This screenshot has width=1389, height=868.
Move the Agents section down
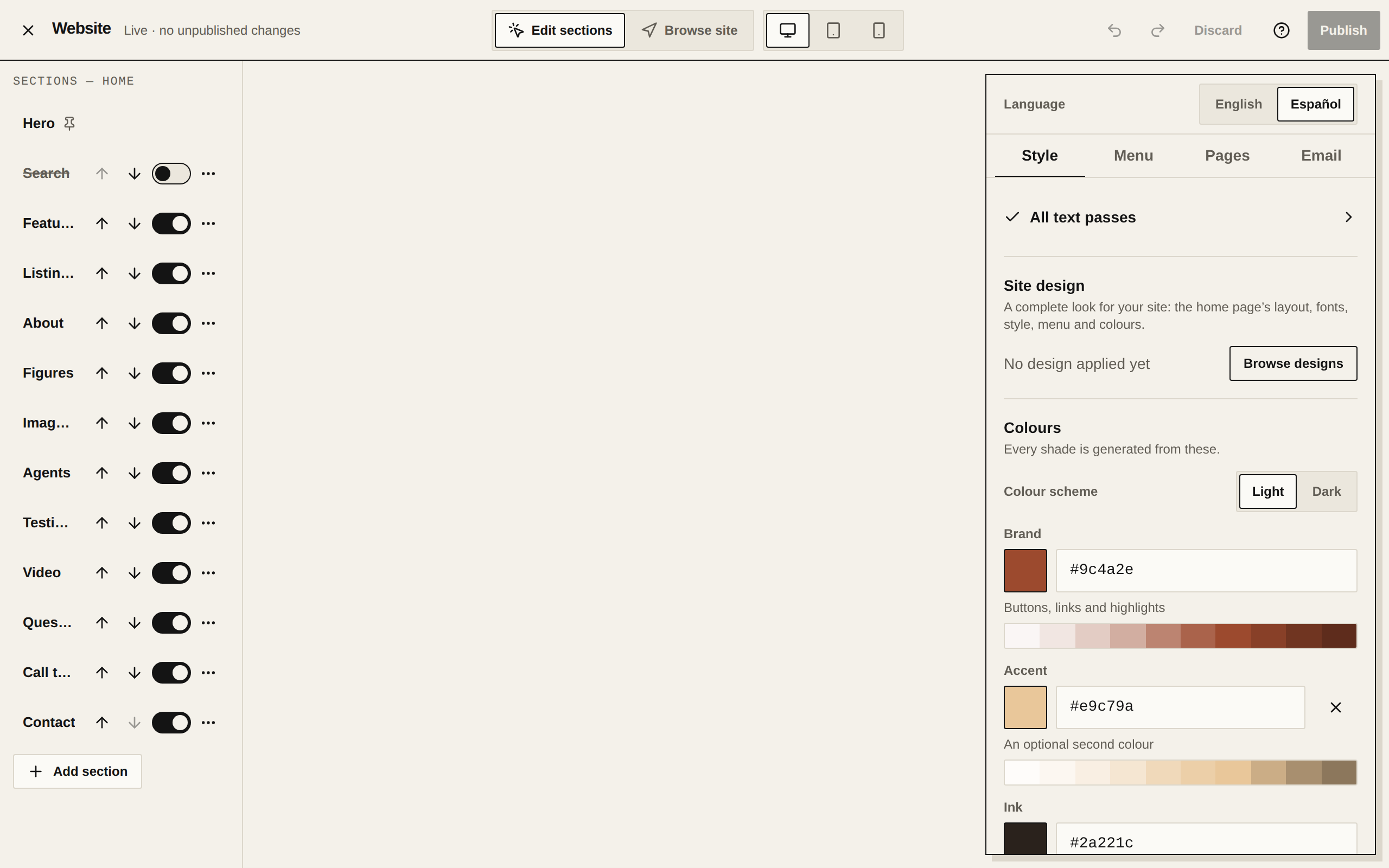[x=135, y=473]
